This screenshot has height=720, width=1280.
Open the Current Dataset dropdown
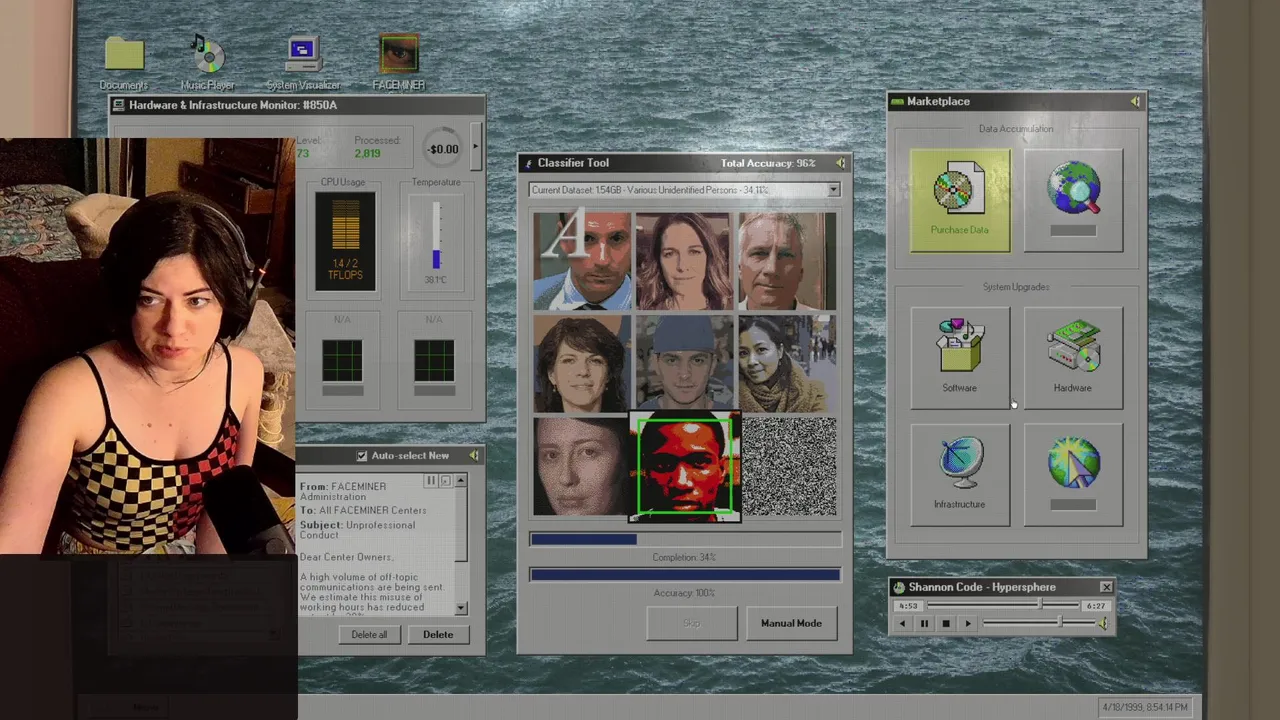coord(684,190)
